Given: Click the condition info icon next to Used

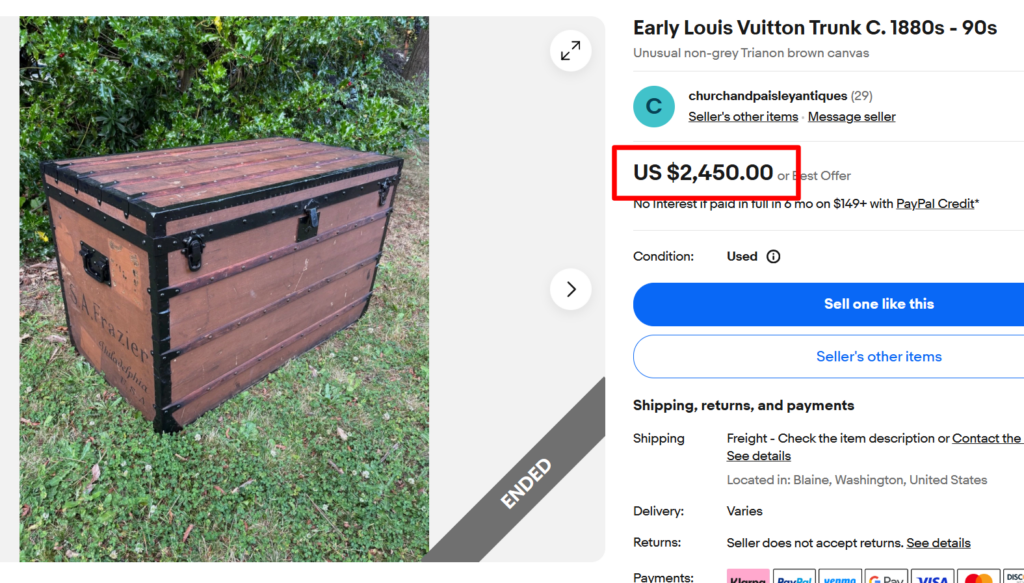Looking at the screenshot, I should 775,256.
